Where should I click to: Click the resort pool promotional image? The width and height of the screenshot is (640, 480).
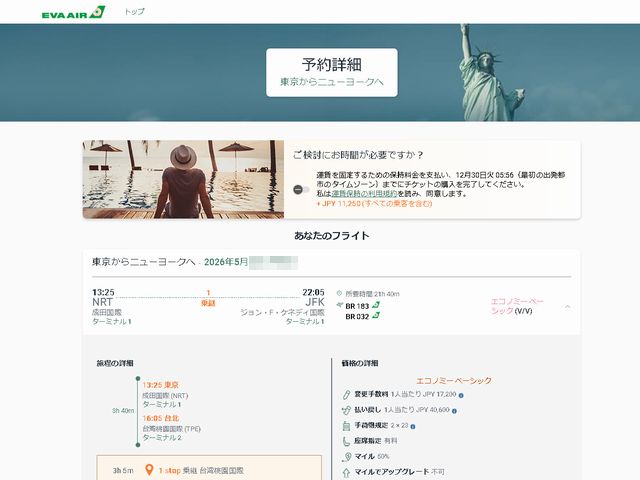pos(183,179)
